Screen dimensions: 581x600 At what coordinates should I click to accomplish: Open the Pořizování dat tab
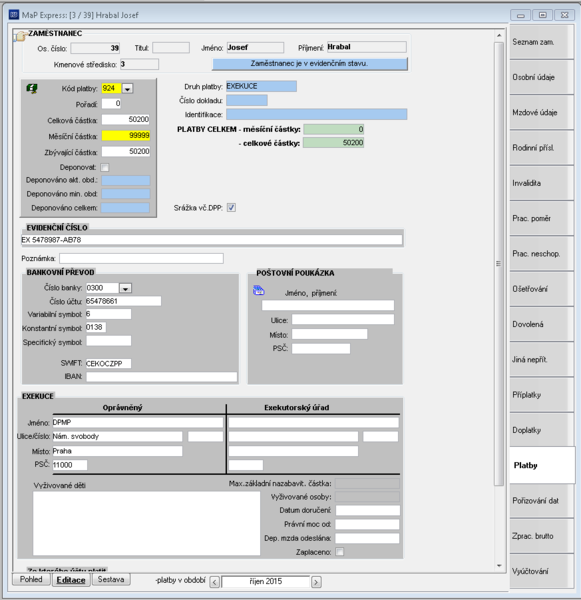[542, 501]
